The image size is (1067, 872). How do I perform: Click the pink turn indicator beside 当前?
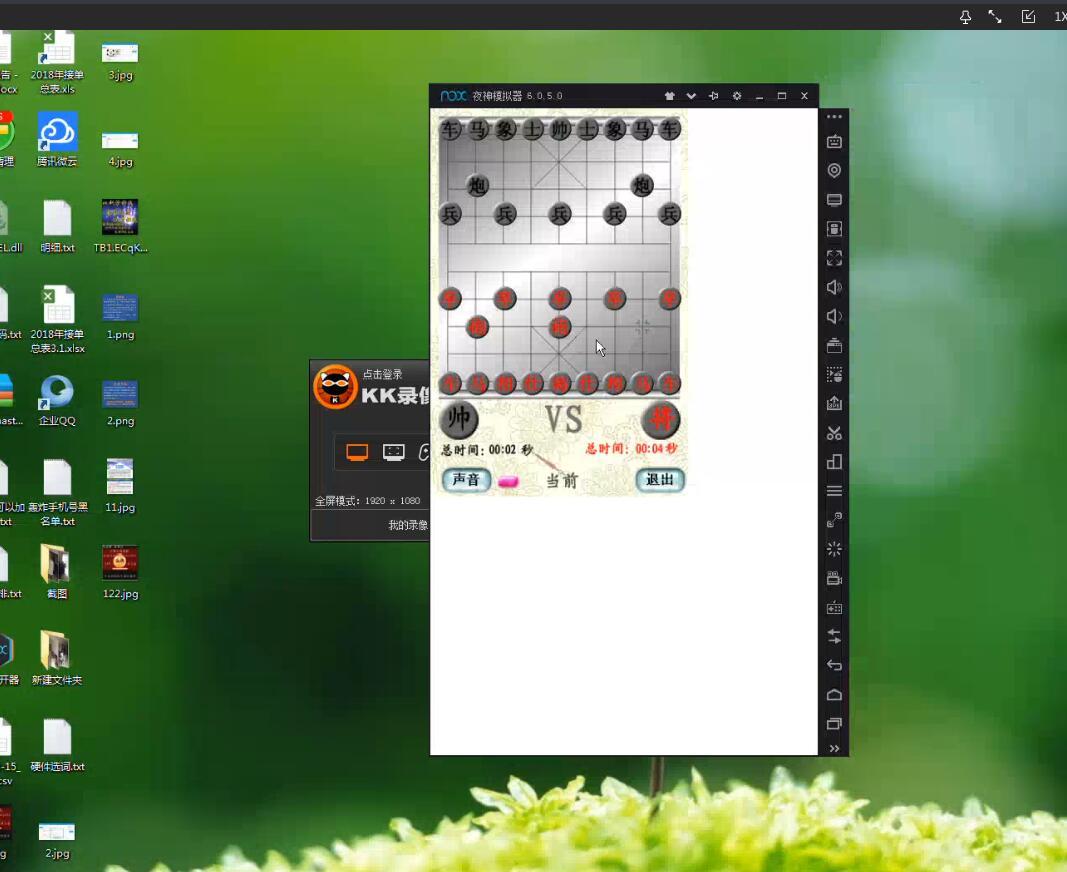pos(508,482)
